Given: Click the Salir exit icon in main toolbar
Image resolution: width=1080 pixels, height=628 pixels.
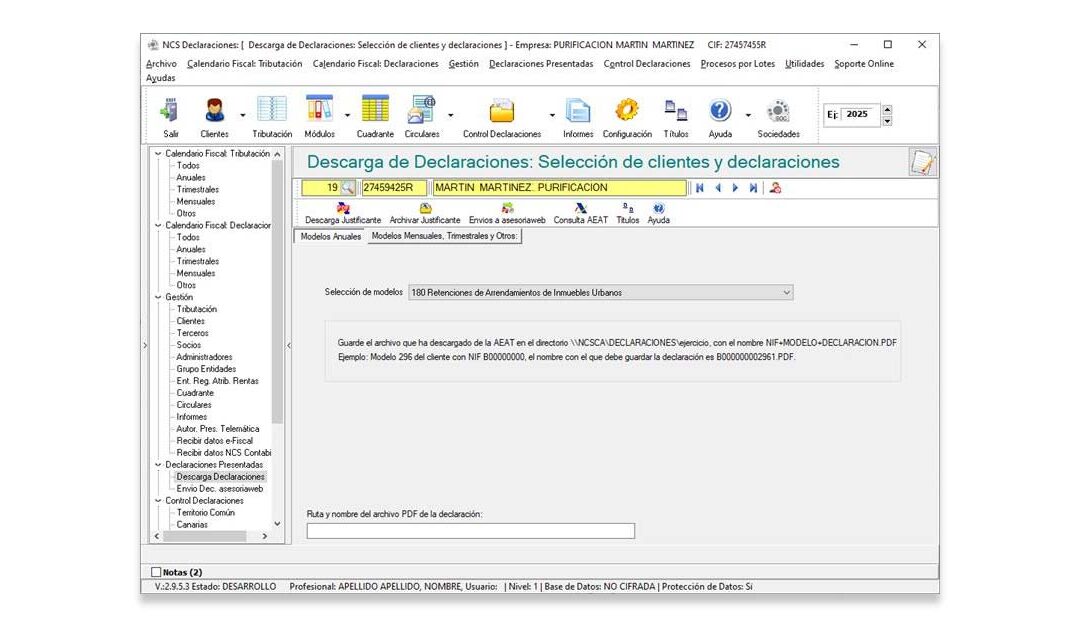Looking at the screenshot, I should pos(170,110).
